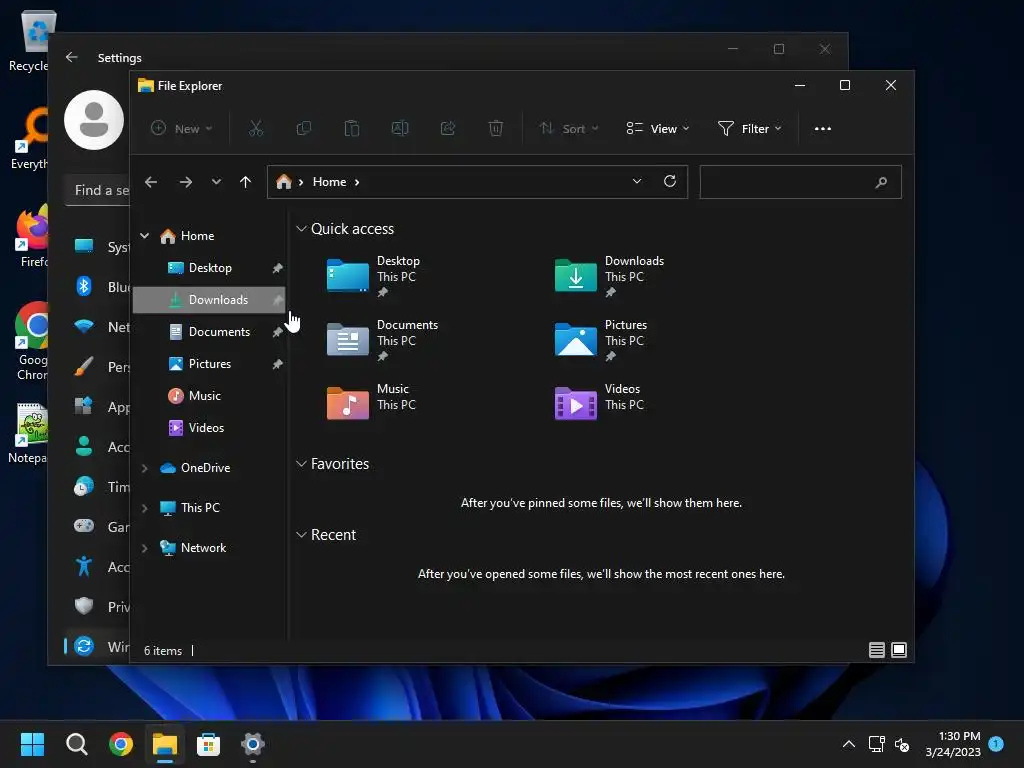Open the Filter dropdown menu
The width and height of the screenshot is (1024, 768).
tap(749, 129)
